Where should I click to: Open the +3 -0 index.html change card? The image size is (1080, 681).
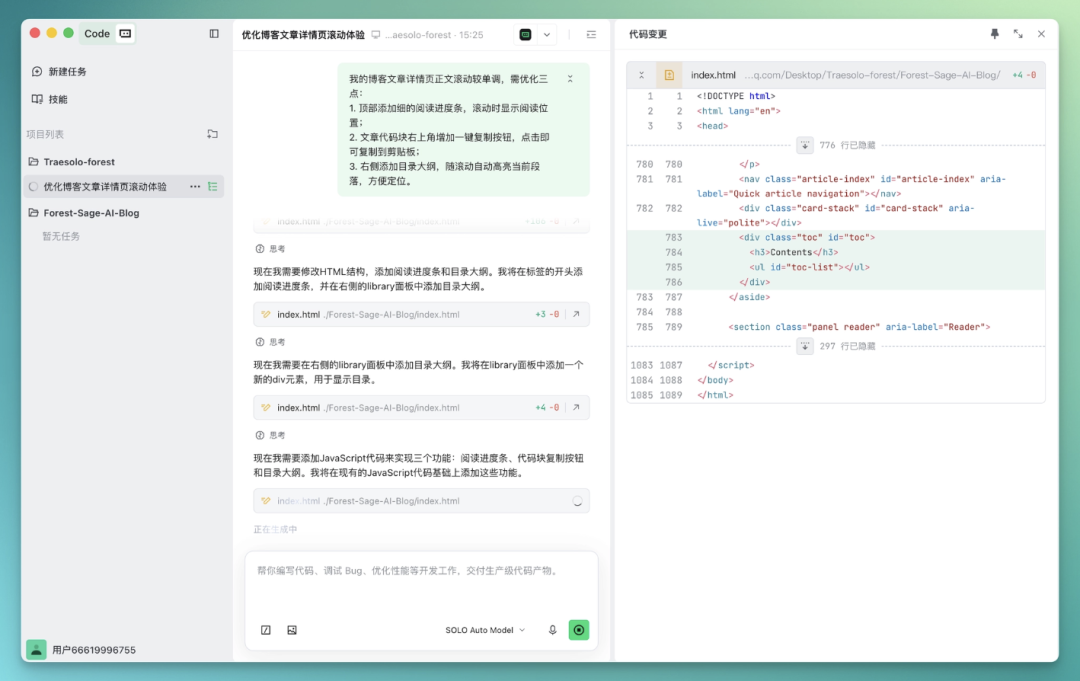[422, 314]
